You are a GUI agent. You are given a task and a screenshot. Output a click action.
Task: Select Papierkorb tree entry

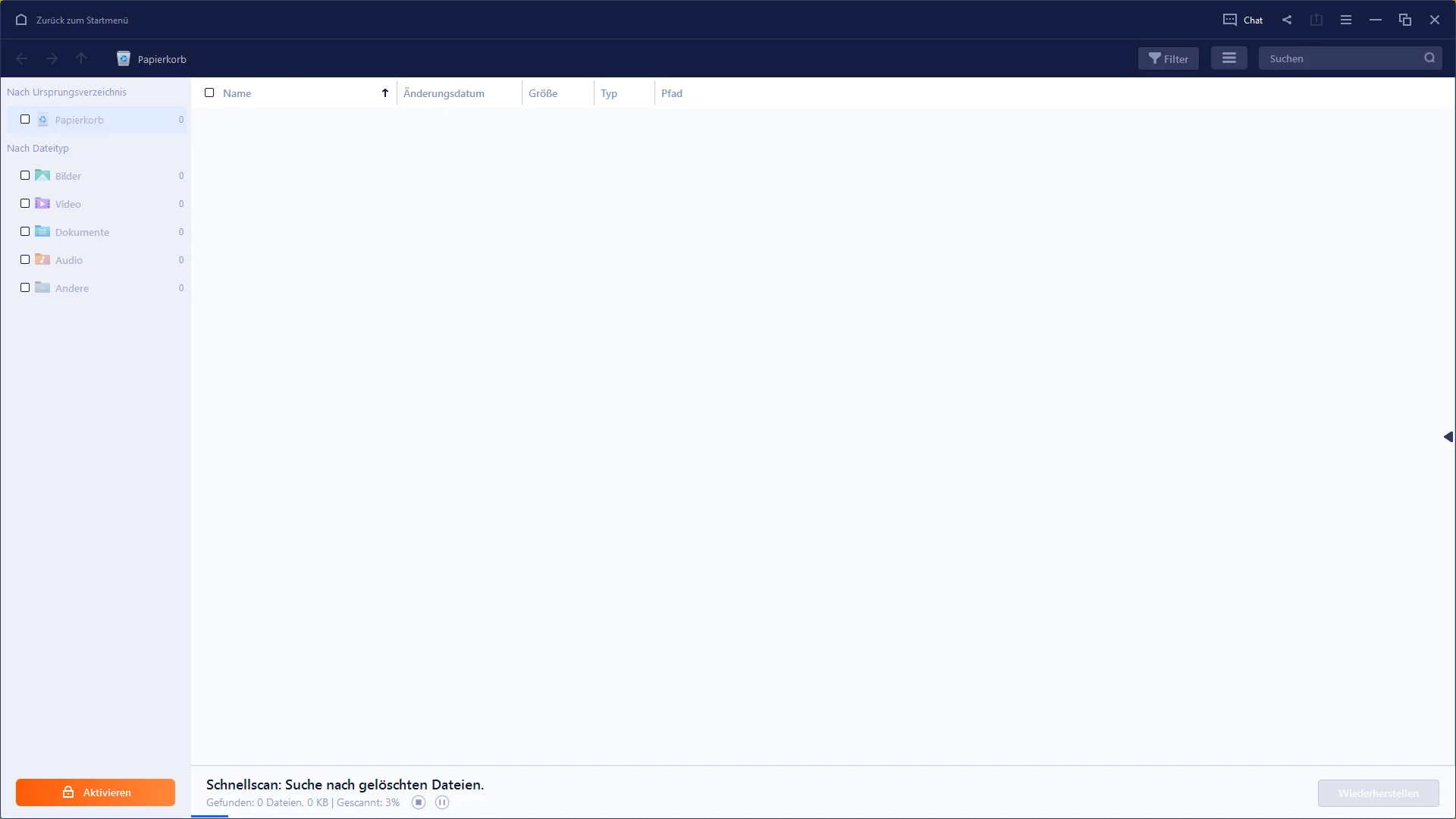pos(97,120)
